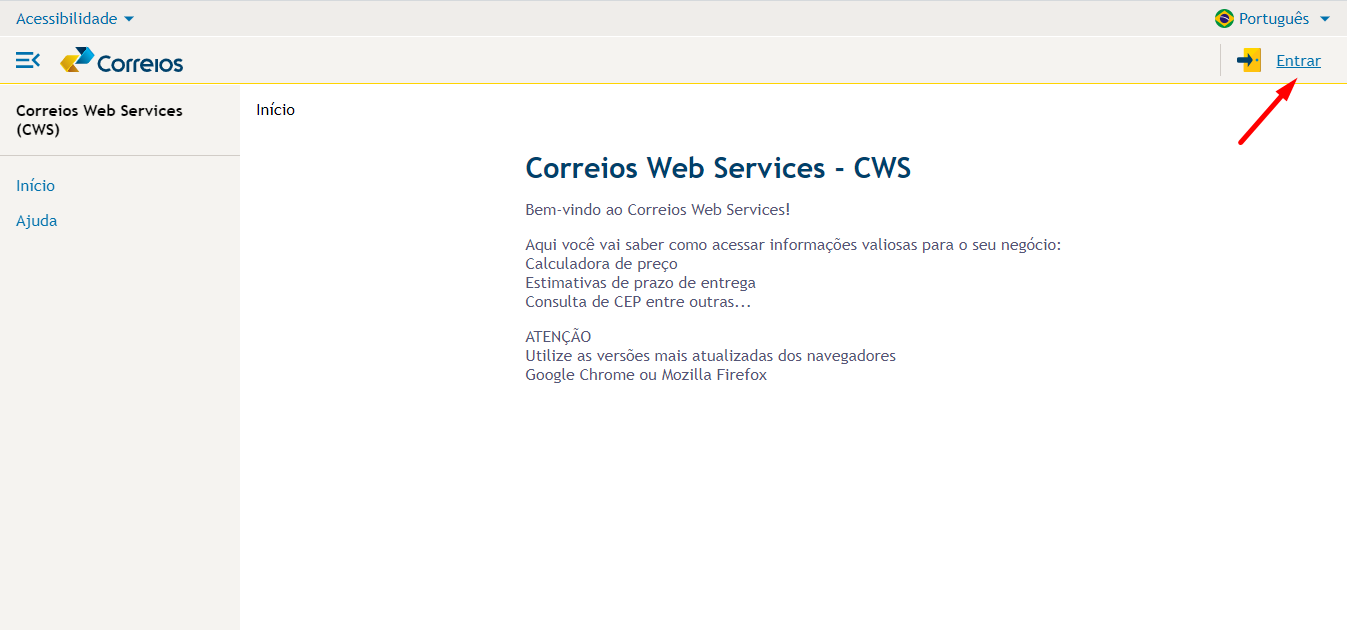Viewport: 1347px width, 630px height.
Task: Click the Brazil flag icon
Action: pyautogui.click(x=1224, y=18)
